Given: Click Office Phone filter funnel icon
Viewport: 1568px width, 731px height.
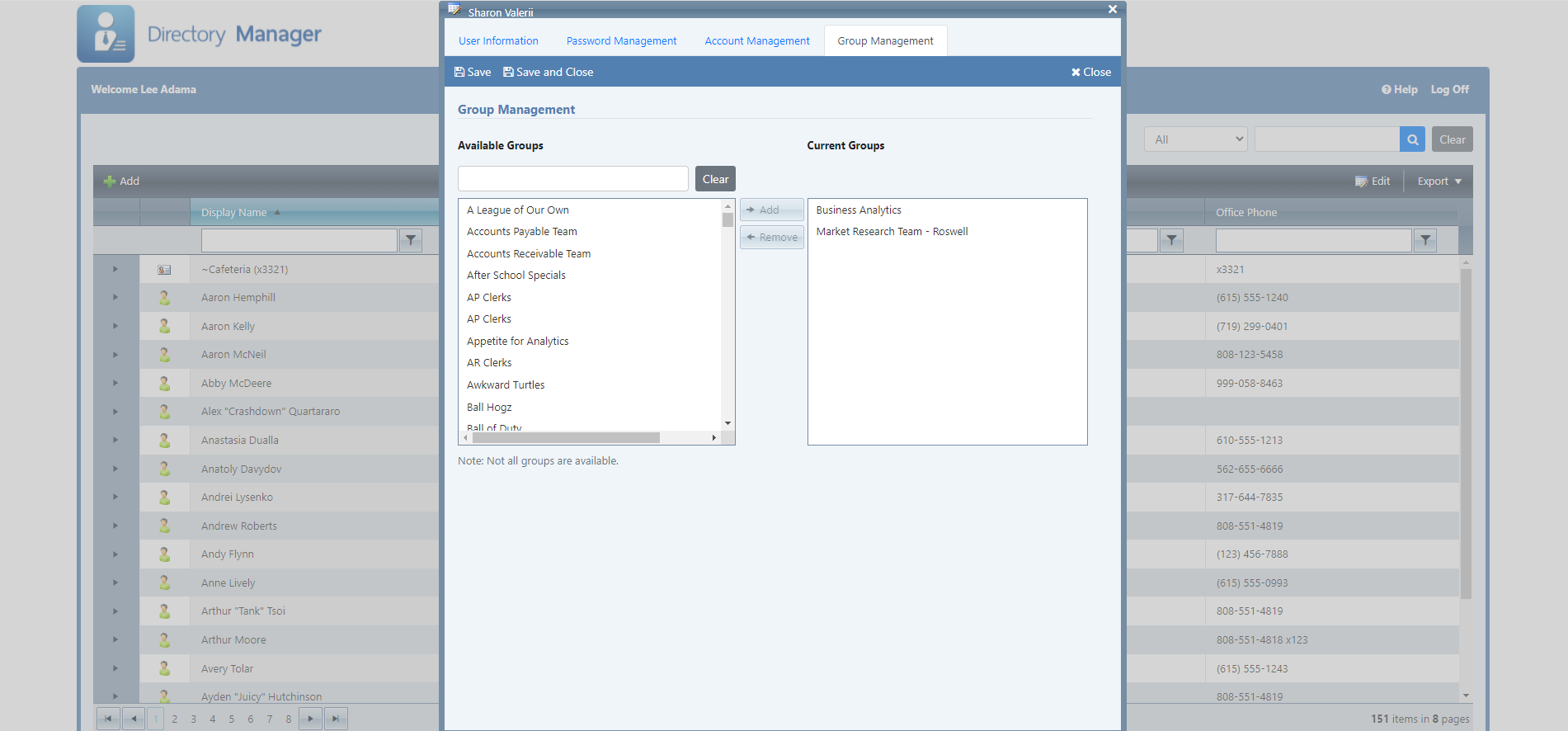Looking at the screenshot, I should click(1425, 241).
